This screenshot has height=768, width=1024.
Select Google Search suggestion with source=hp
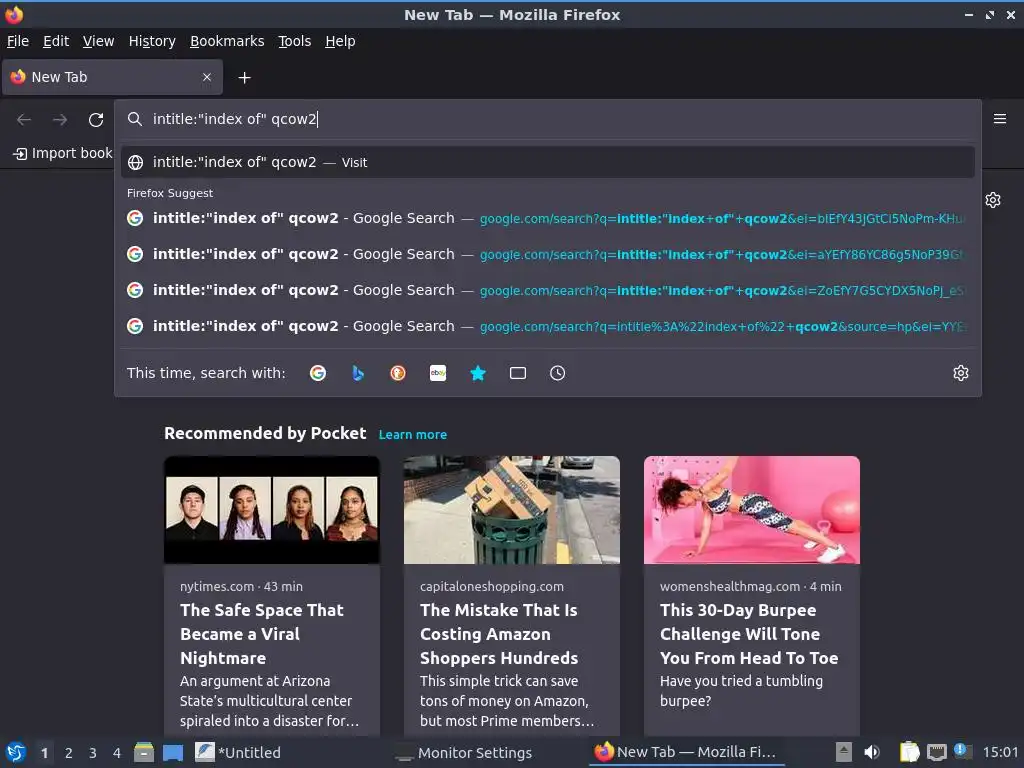547,326
